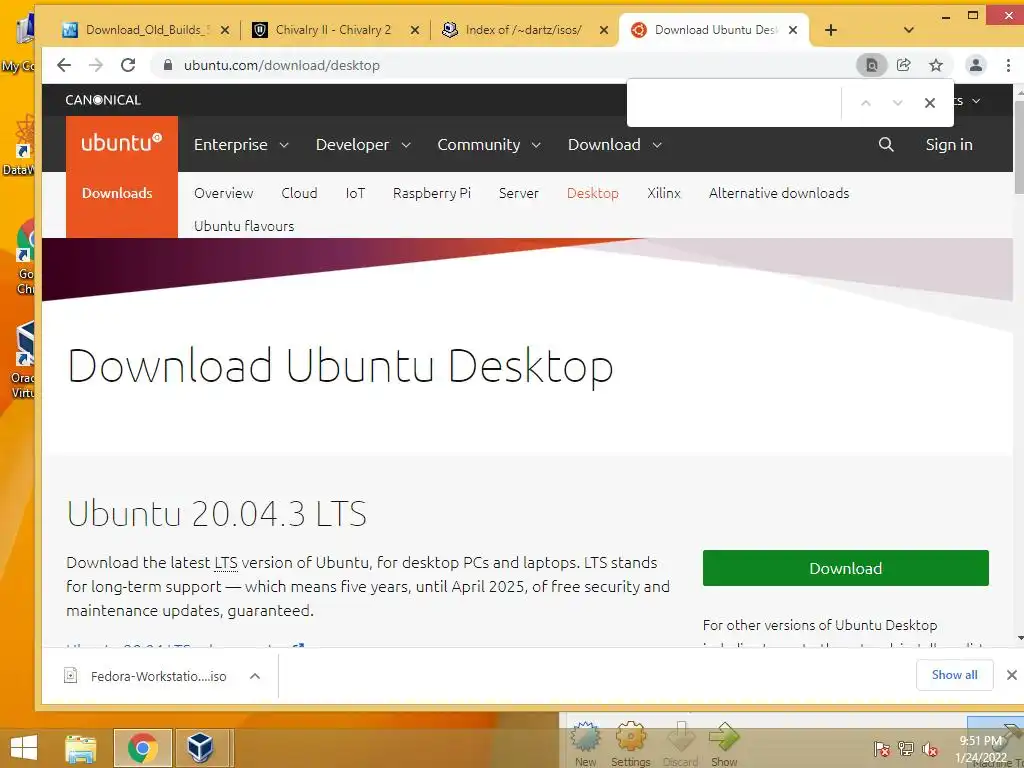Expand the Enterprise menu

[x=241, y=145]
